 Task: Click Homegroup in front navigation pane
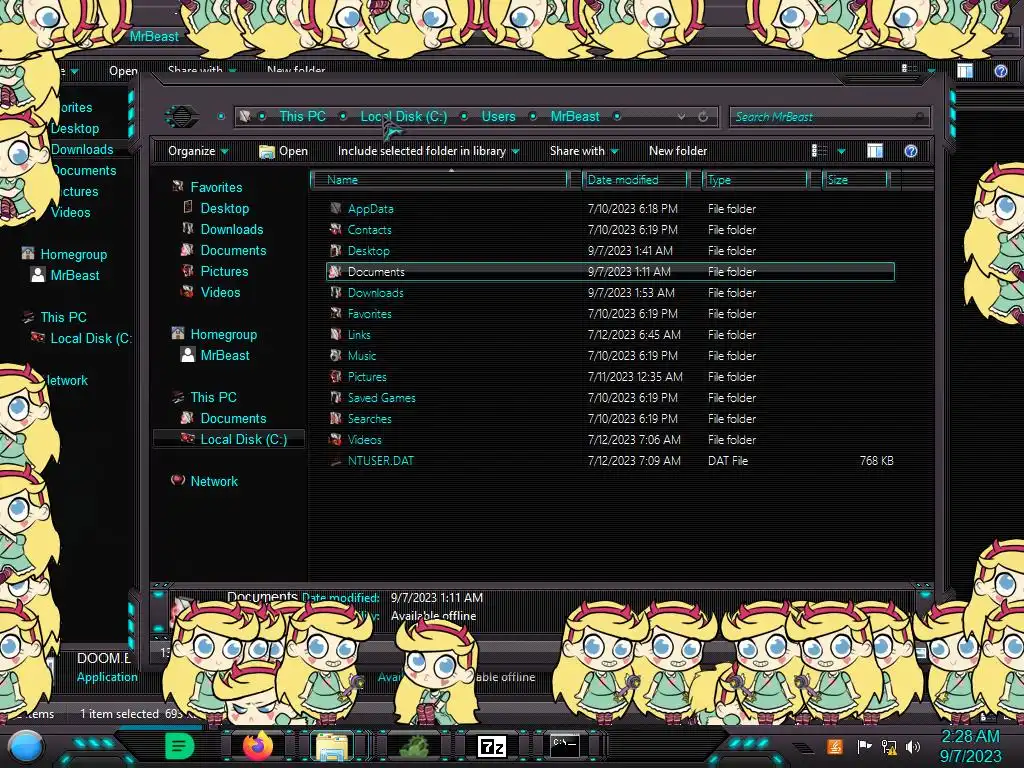click(223, 334)
